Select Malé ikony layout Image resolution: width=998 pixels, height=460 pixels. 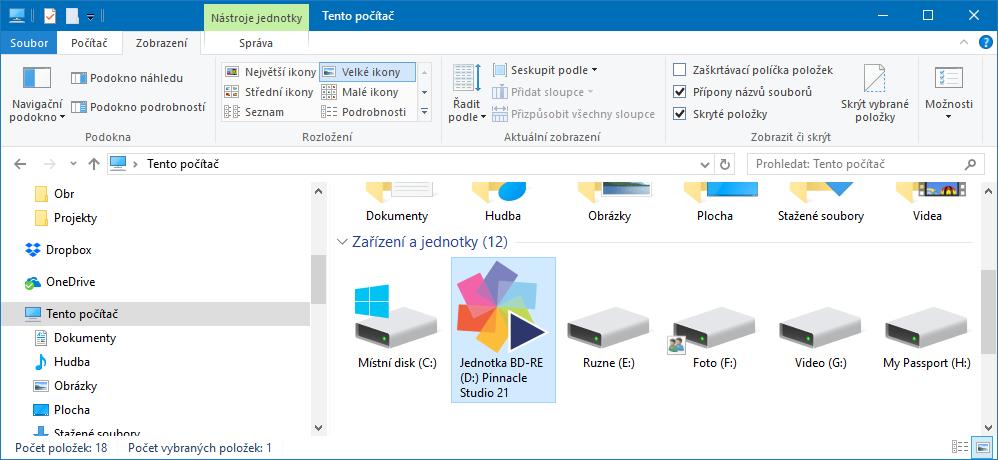click(x=360, y=92)
